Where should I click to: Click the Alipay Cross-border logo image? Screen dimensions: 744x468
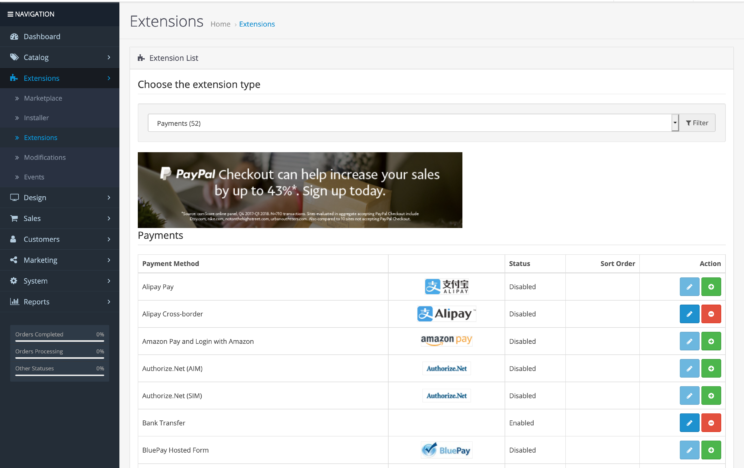[446, 314]
